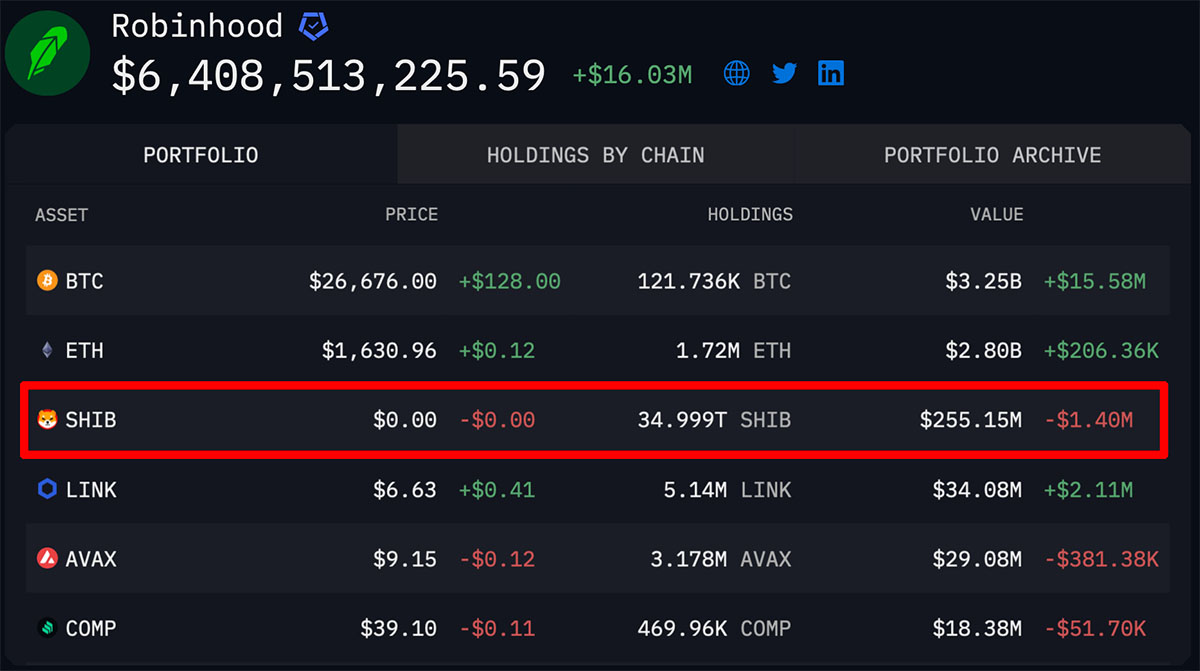This screenshot has height=671, width=1200.
Task: Click the holdings 121.736K BTC
Action: pos(714,282)
